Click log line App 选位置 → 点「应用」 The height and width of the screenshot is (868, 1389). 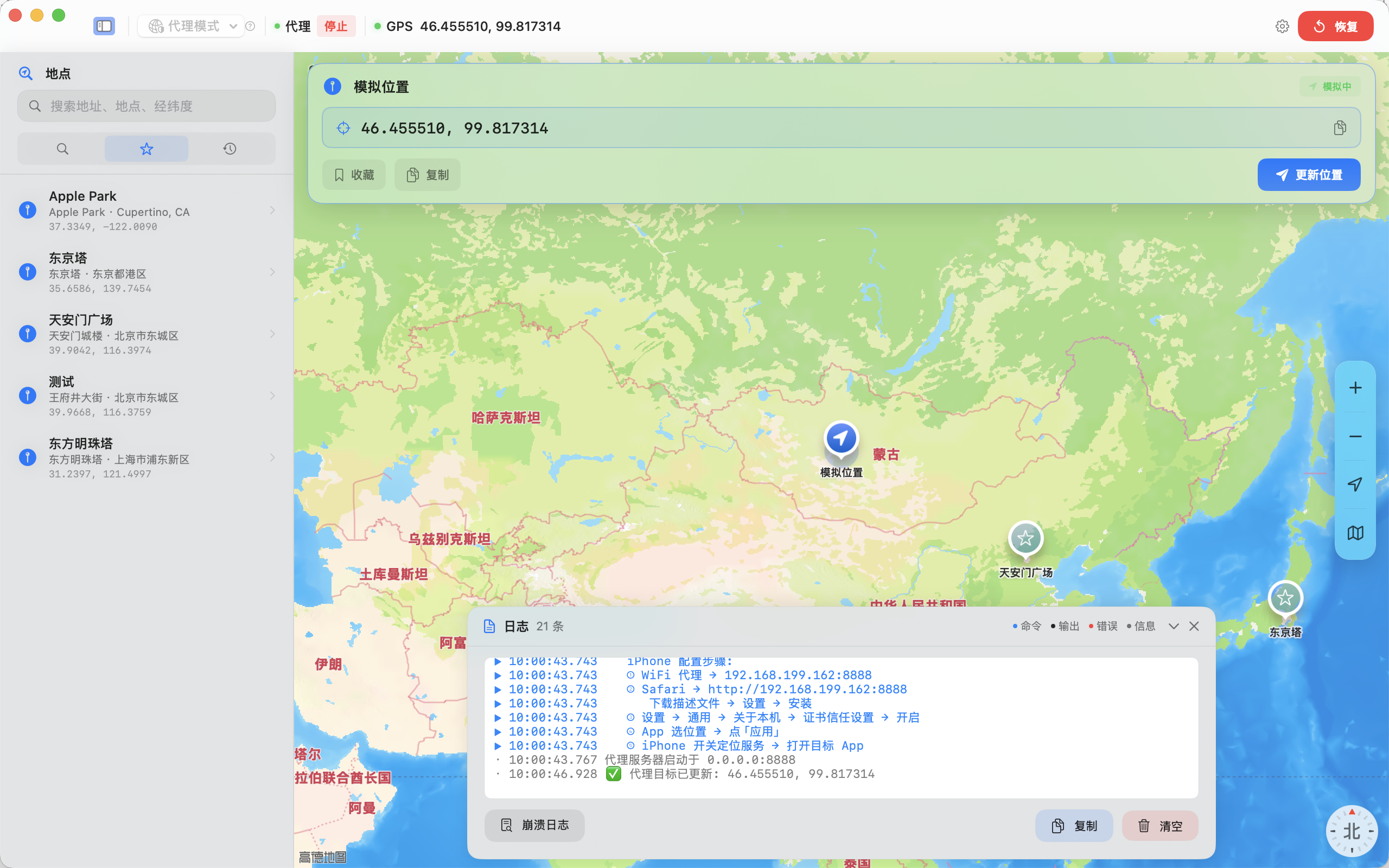(638, 731)
